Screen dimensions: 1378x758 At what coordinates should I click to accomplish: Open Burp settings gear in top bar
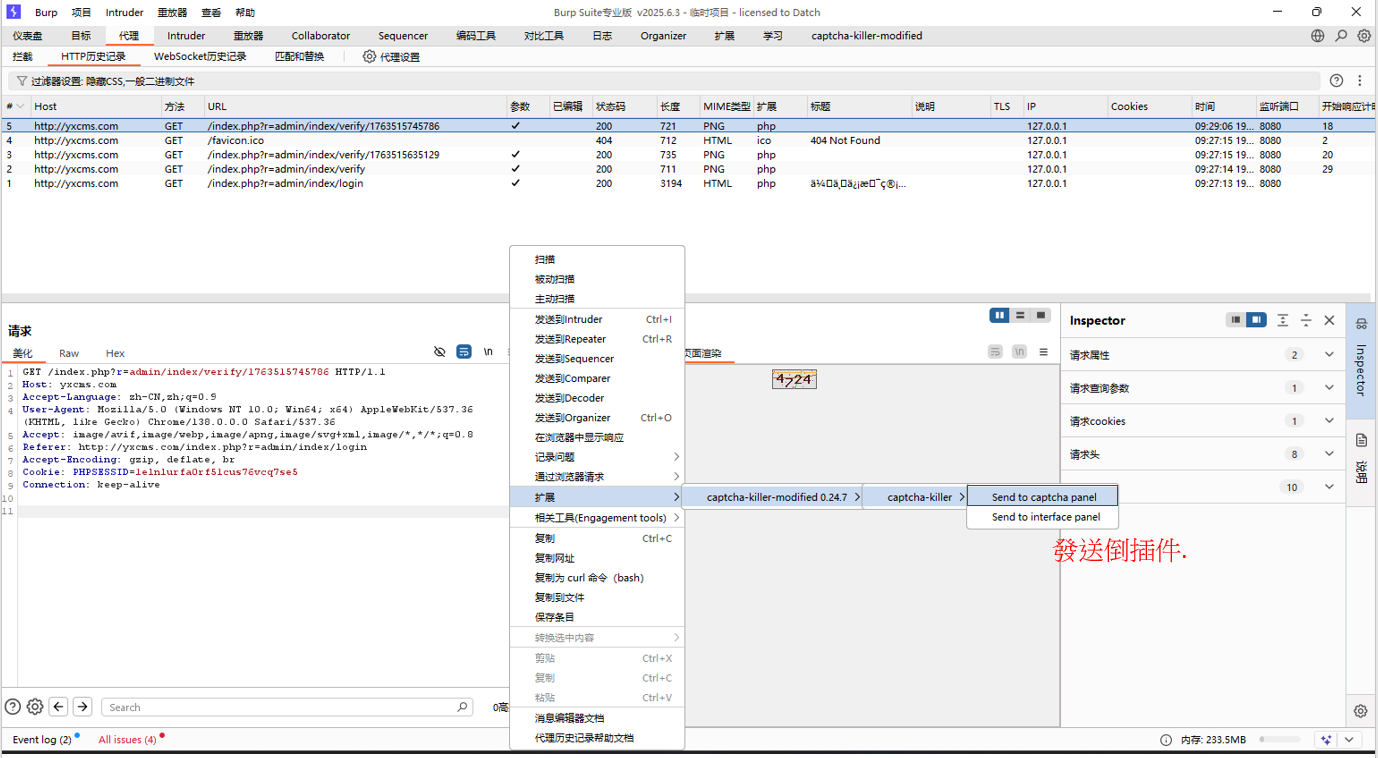pyautogui.click(x=1364, y=35)
